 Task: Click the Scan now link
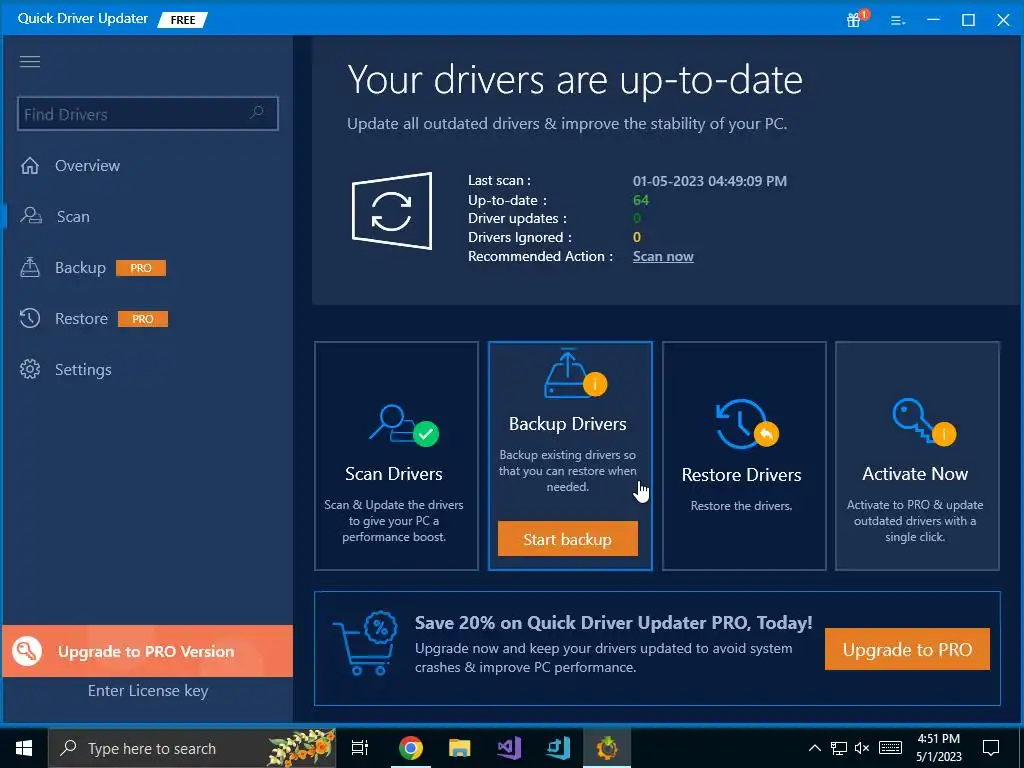[x=663, y=257]
